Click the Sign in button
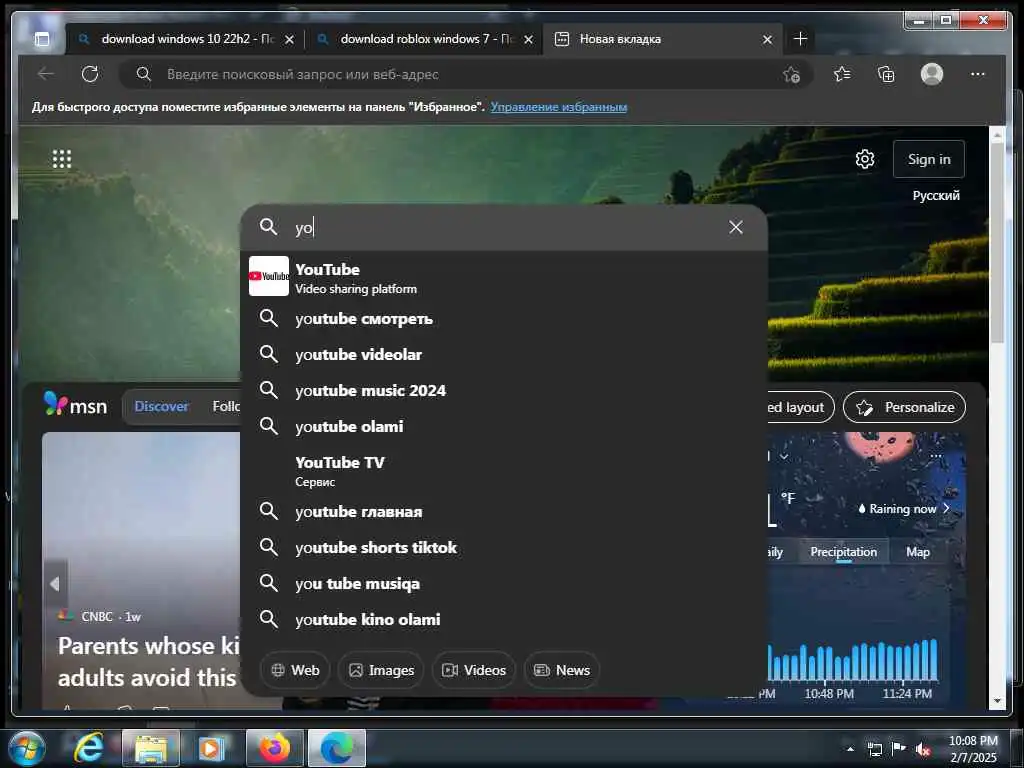The image size is (1024, 768). pos(929,159)
